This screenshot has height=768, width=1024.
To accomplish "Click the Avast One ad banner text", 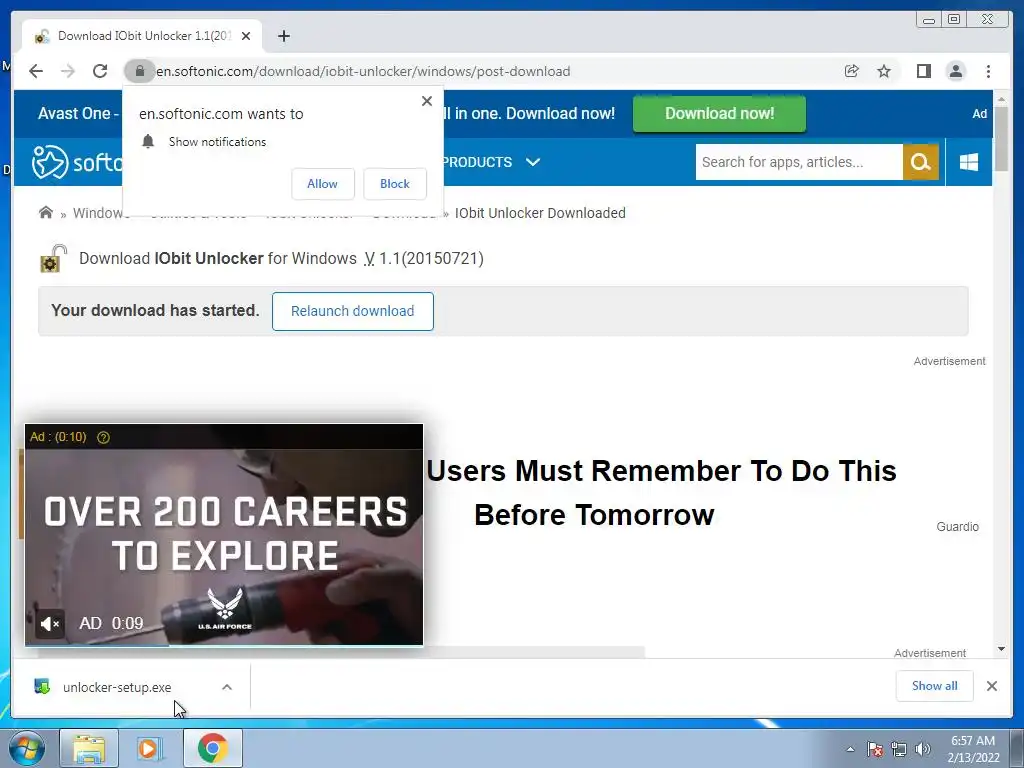I will click(x=78, y=114).
